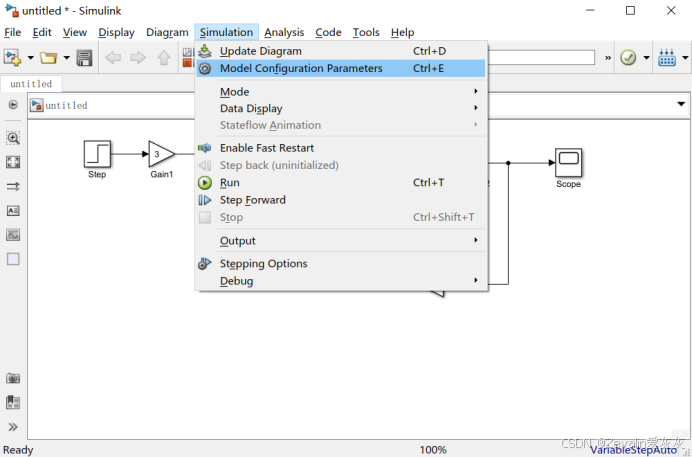Show more toolbar items chevron
This screenshot has width=692, height=457.
[608, 58]
